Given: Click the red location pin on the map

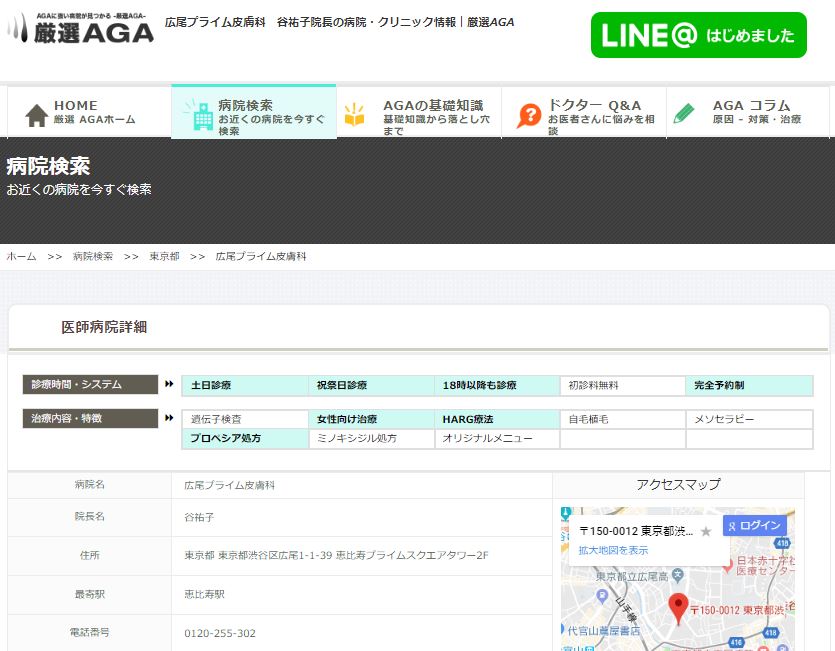Looking at the screenshot, I should [678, 608].
